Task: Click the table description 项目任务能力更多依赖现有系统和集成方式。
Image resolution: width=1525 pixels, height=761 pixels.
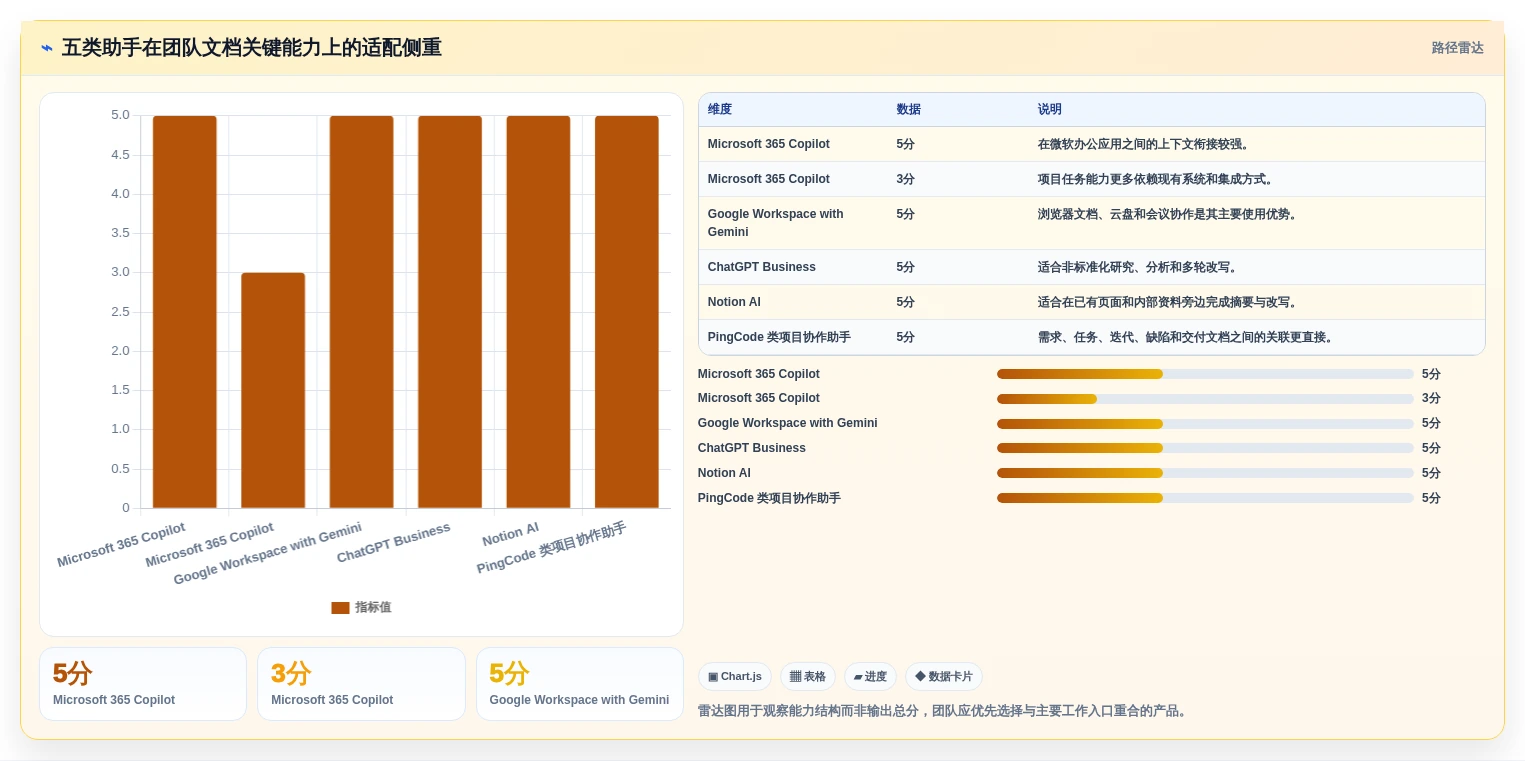Action: 1158,179
